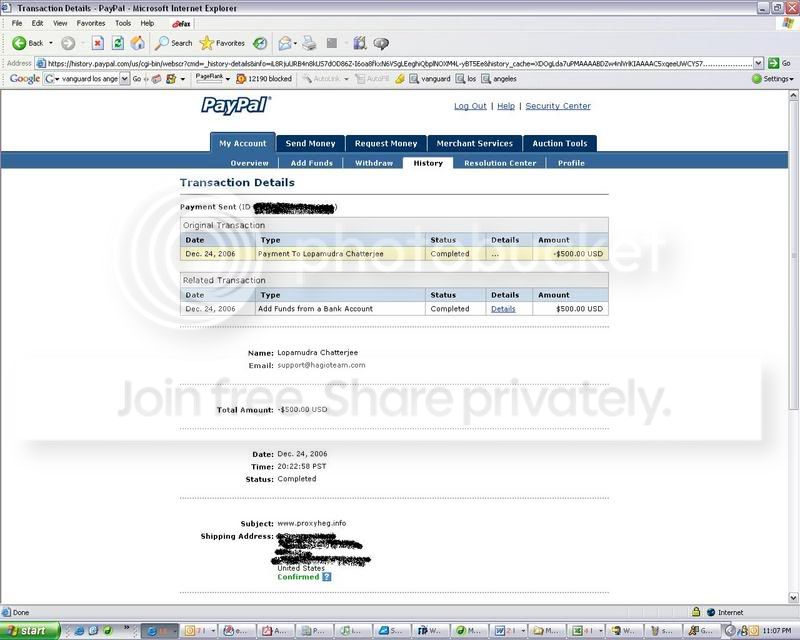The image size is (800, 640).
Task: Click the Internet zone globe in status bar
Action: [711, 612]
